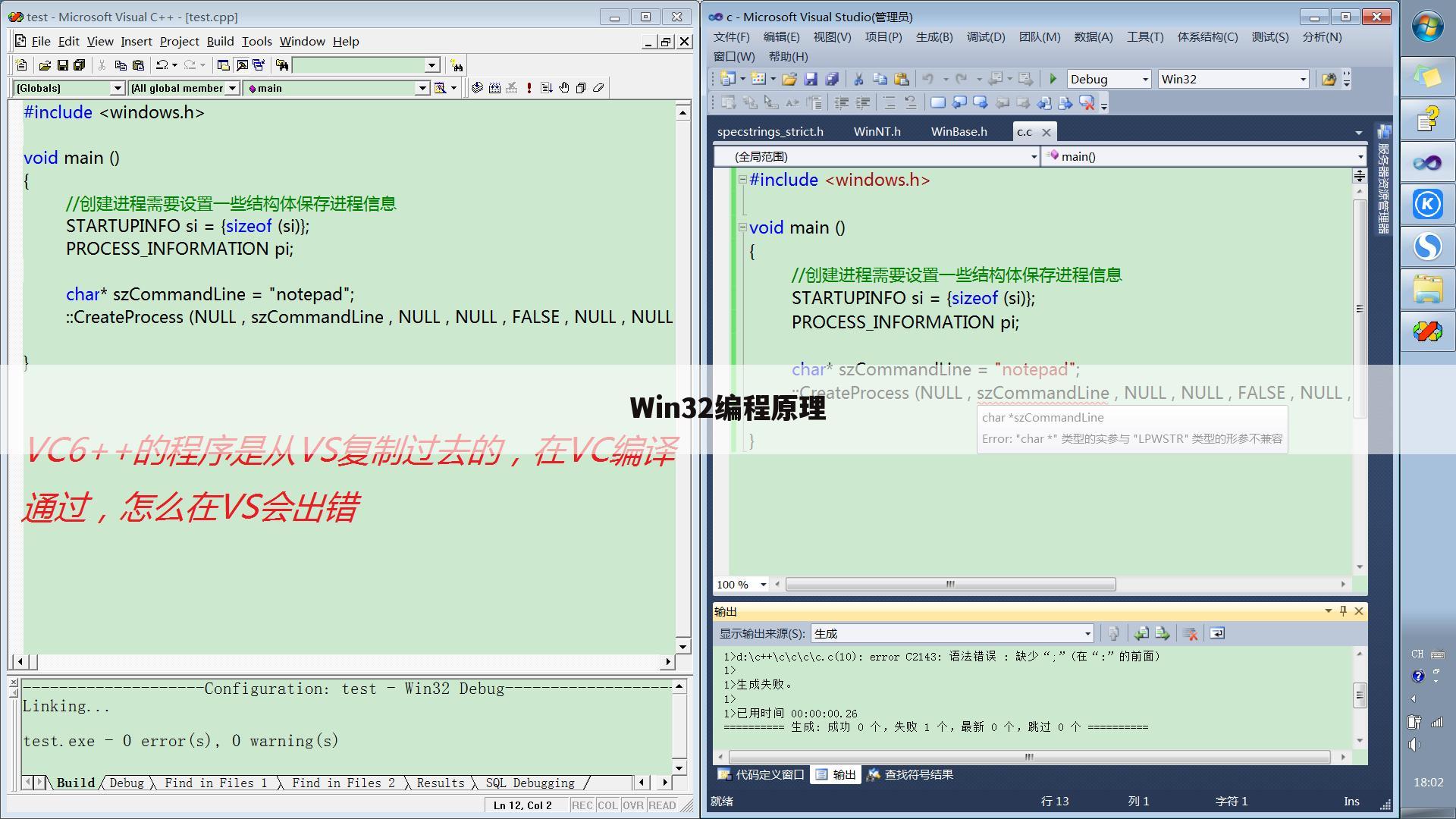Open the main function dropdown in VC++ WizardBar
1456x819 pixels.
pyautogui.click(x=337, y=88)
